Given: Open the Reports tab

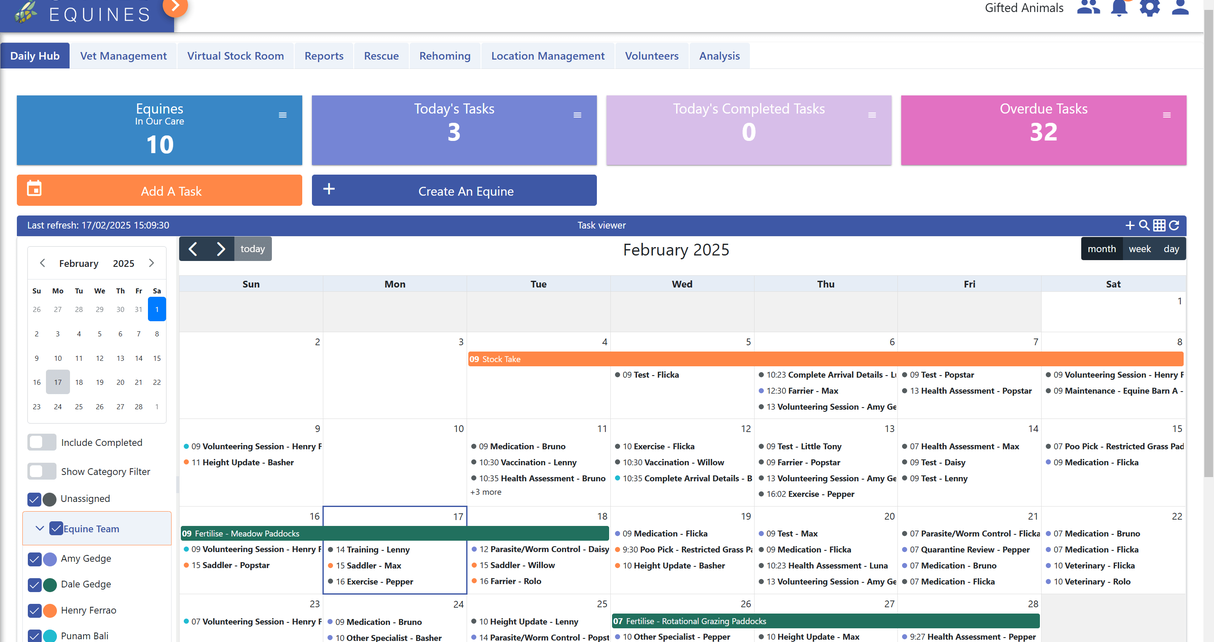Looking at the screenshot, I should (x=324, y=56).
